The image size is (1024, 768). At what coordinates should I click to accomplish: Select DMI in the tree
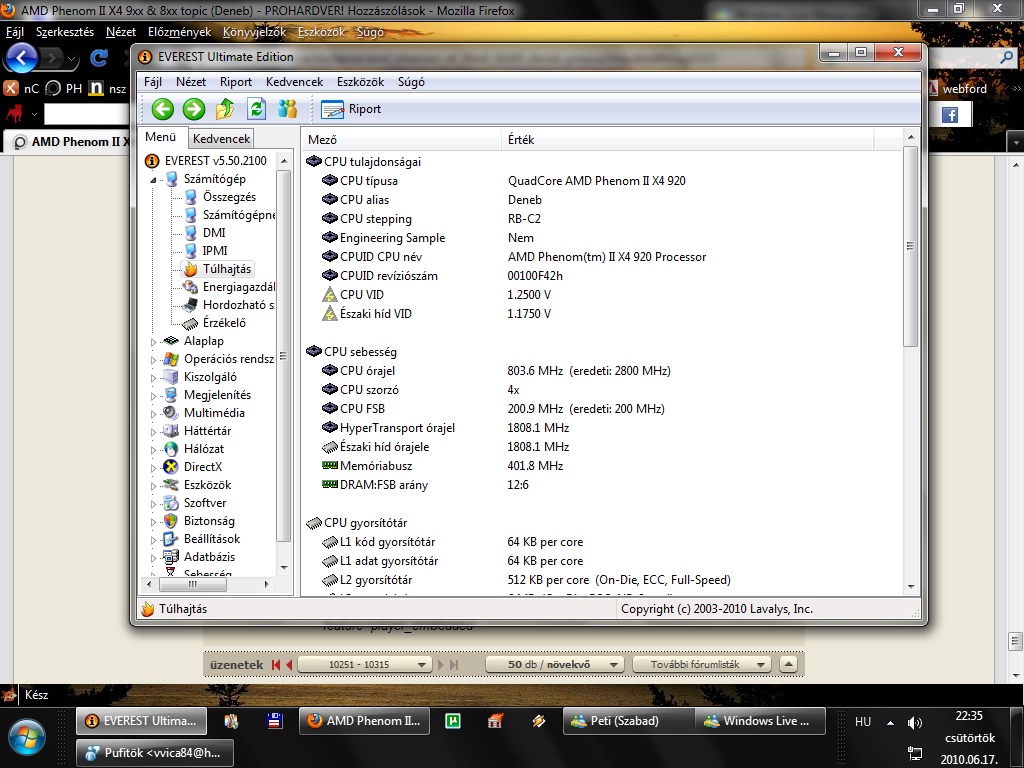pos(214,232)
